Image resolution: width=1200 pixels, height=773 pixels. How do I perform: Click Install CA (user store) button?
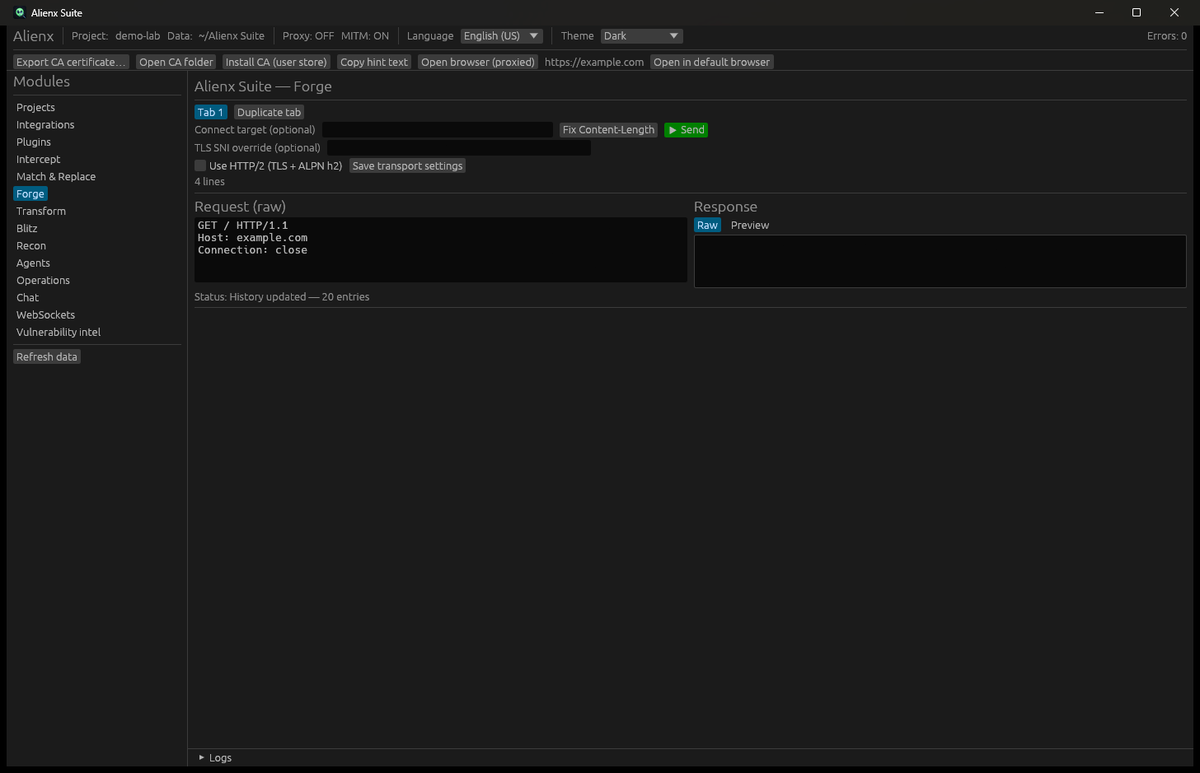pyautogui.click(x=276, y=62)
